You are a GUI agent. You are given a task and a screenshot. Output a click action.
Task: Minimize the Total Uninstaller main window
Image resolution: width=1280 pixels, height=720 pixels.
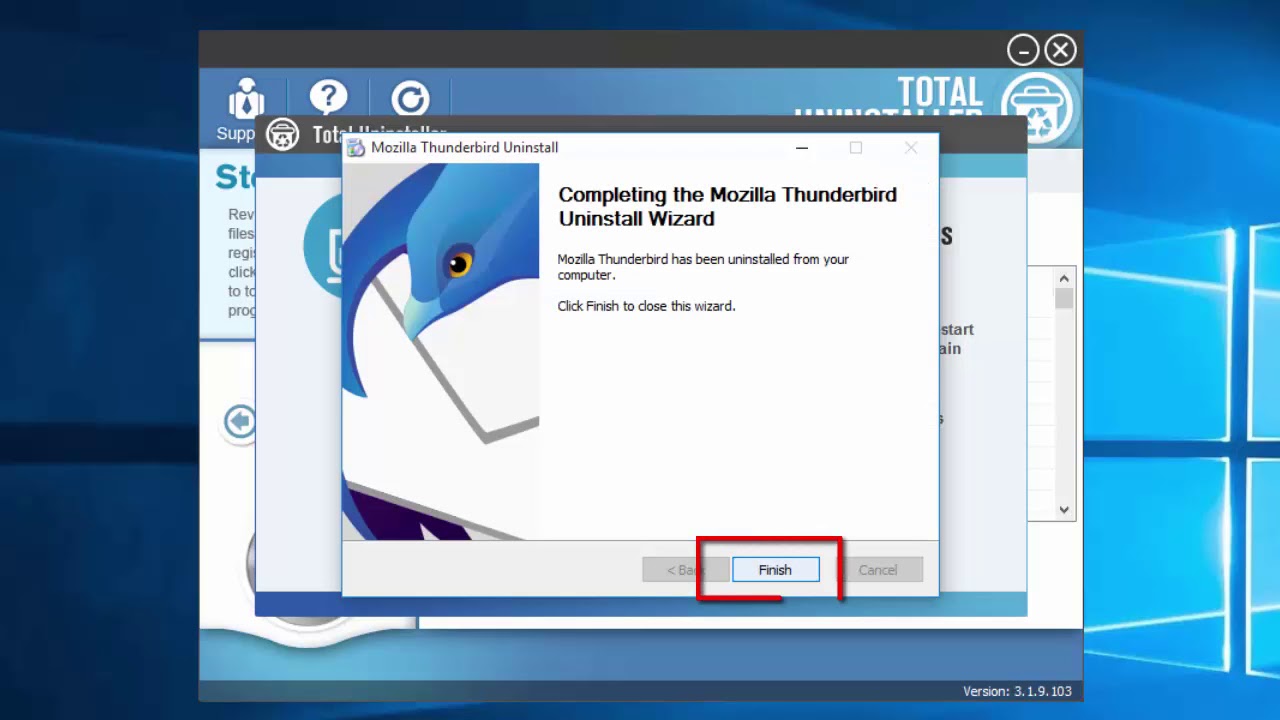pyautogui.click(x=1023, y=50)
